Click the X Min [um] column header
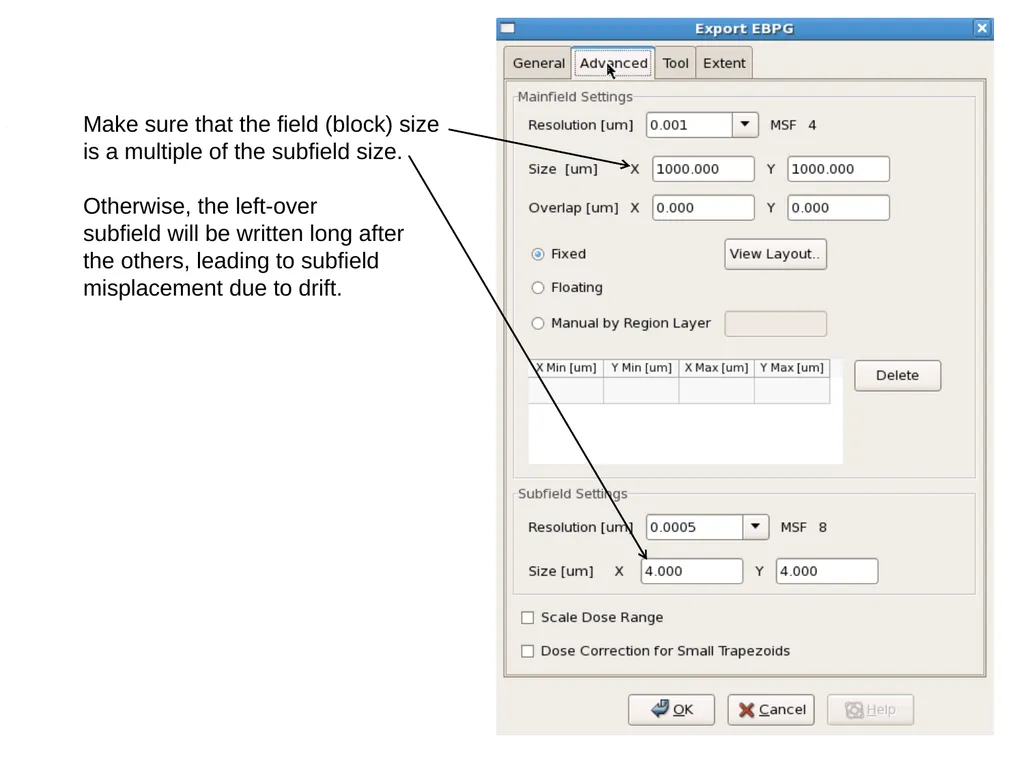The image size is (1024, 768). click(x=566, y=368)
